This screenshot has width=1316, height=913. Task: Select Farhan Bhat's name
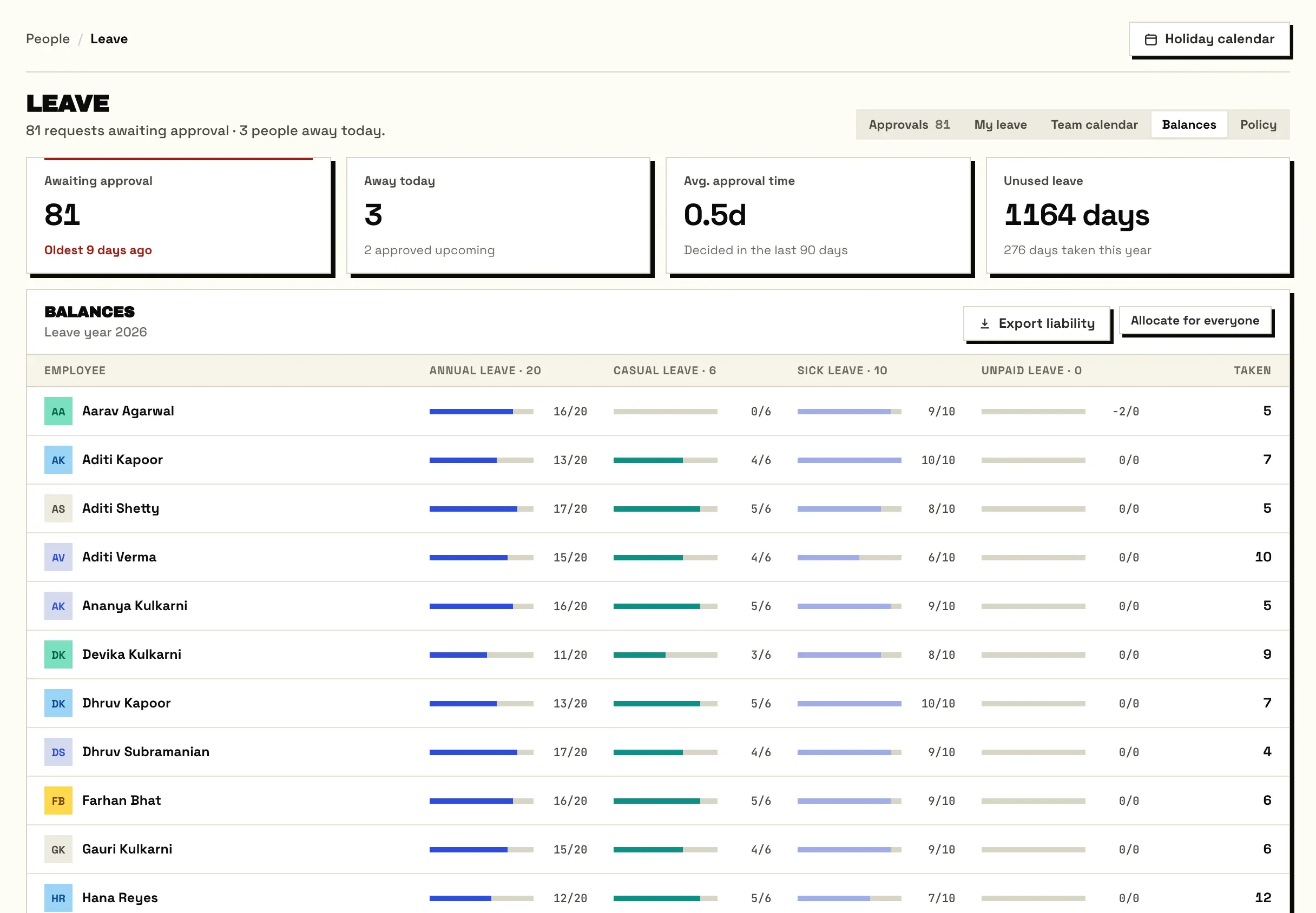click(121, 800)
